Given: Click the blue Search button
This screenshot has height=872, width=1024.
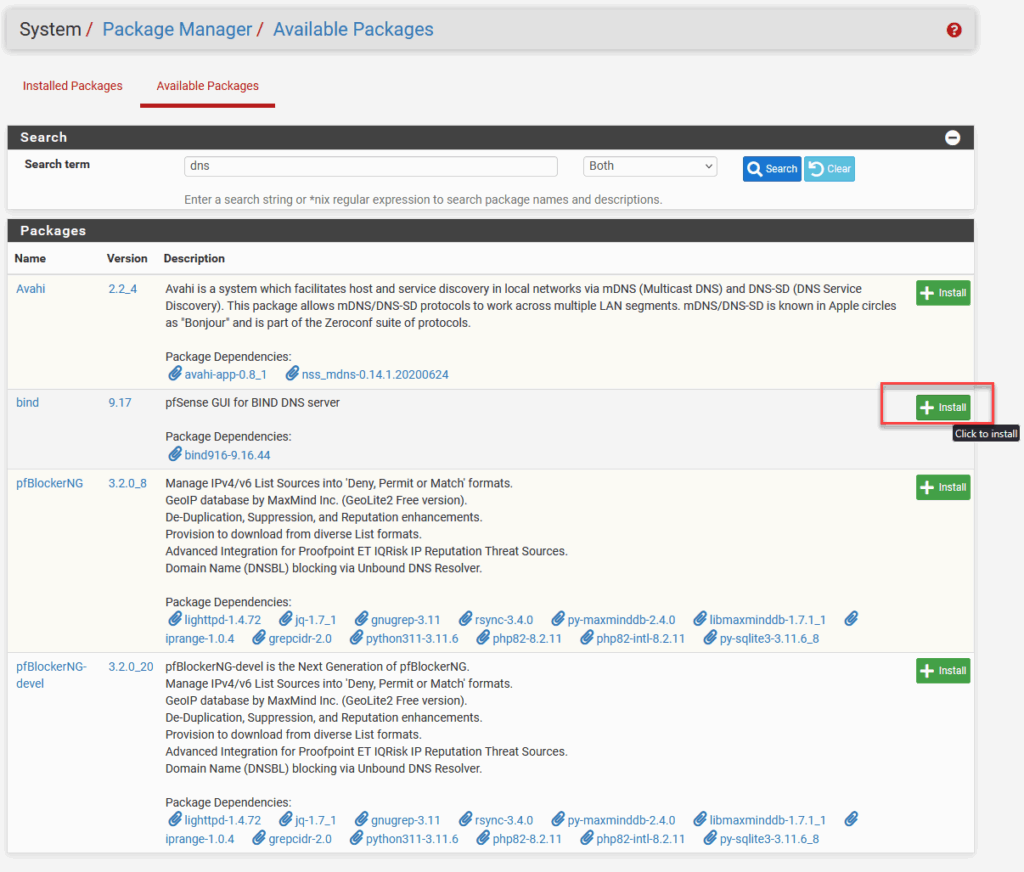Looking at the screenshot, I should [771, 169].
